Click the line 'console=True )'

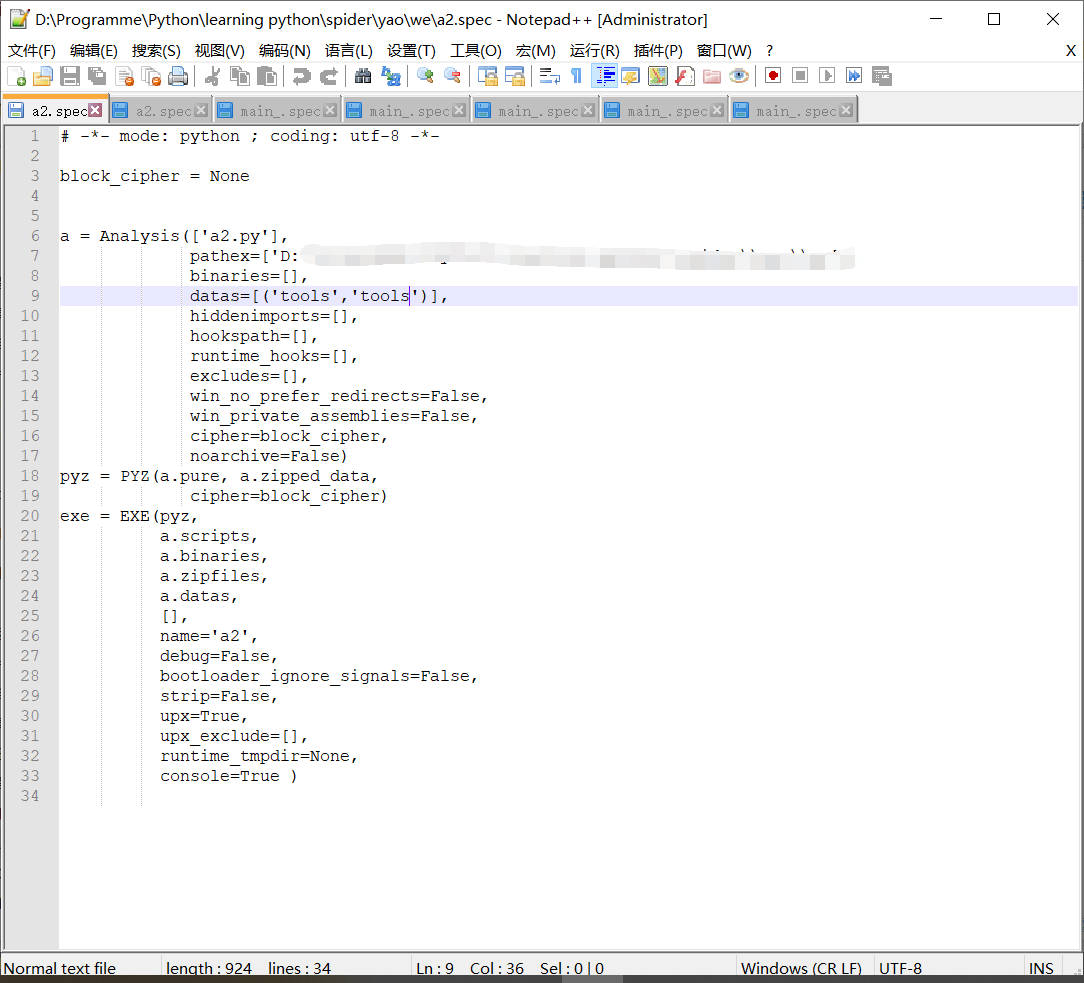(x=229, y=776)
